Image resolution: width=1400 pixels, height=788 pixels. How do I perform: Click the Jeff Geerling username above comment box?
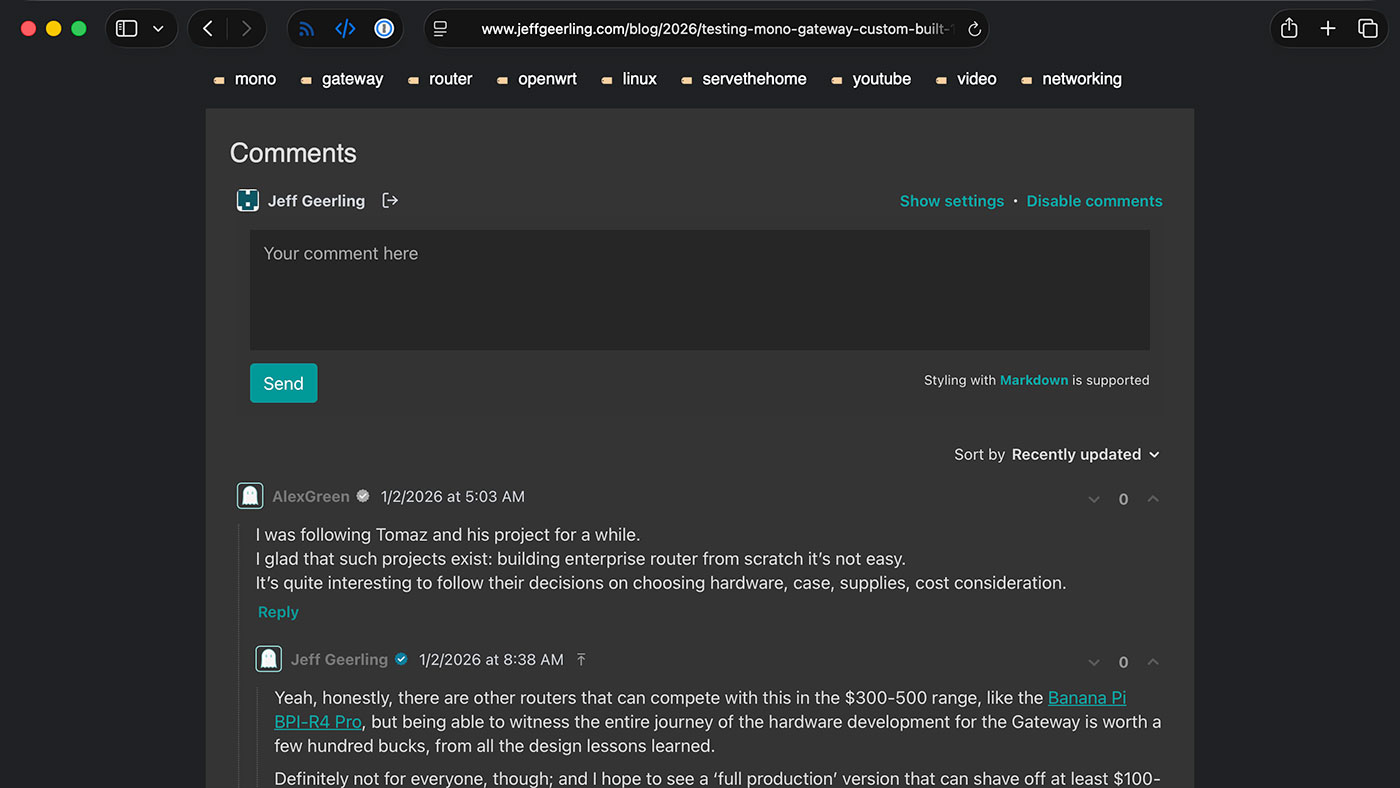pos(316,201)
